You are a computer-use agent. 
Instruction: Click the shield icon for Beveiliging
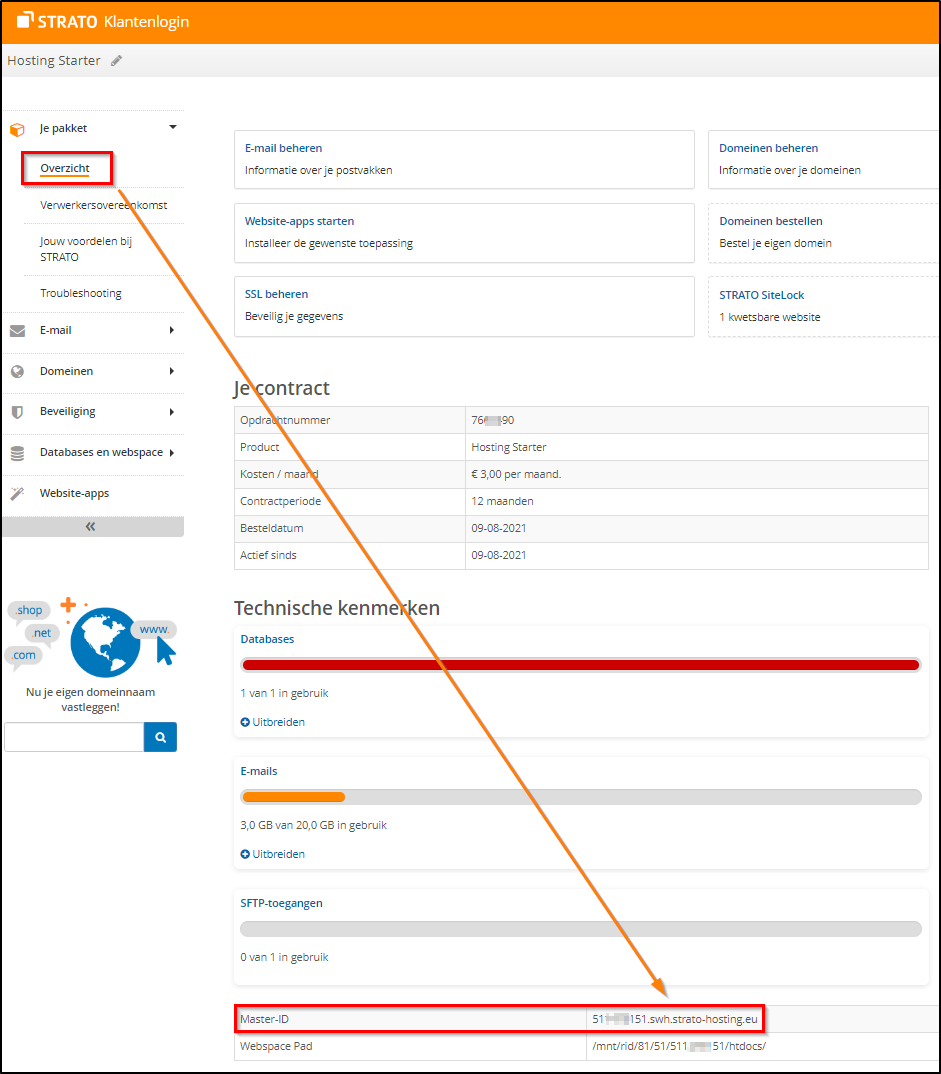[x=17, y=412]
